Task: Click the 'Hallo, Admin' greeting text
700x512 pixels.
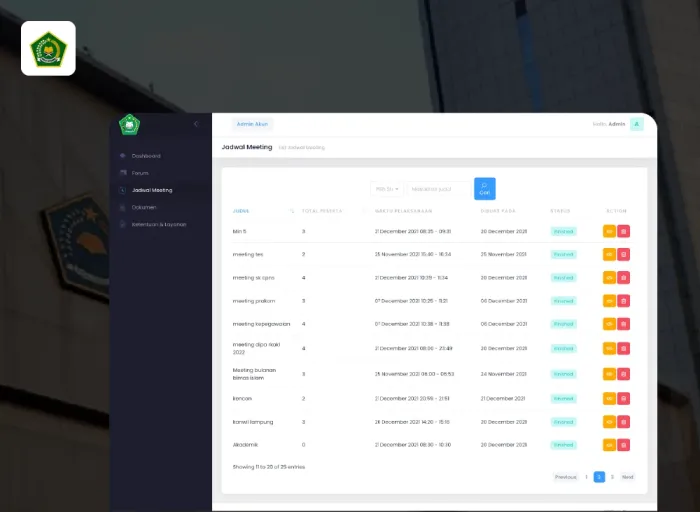Action: [x=608, y=124]
